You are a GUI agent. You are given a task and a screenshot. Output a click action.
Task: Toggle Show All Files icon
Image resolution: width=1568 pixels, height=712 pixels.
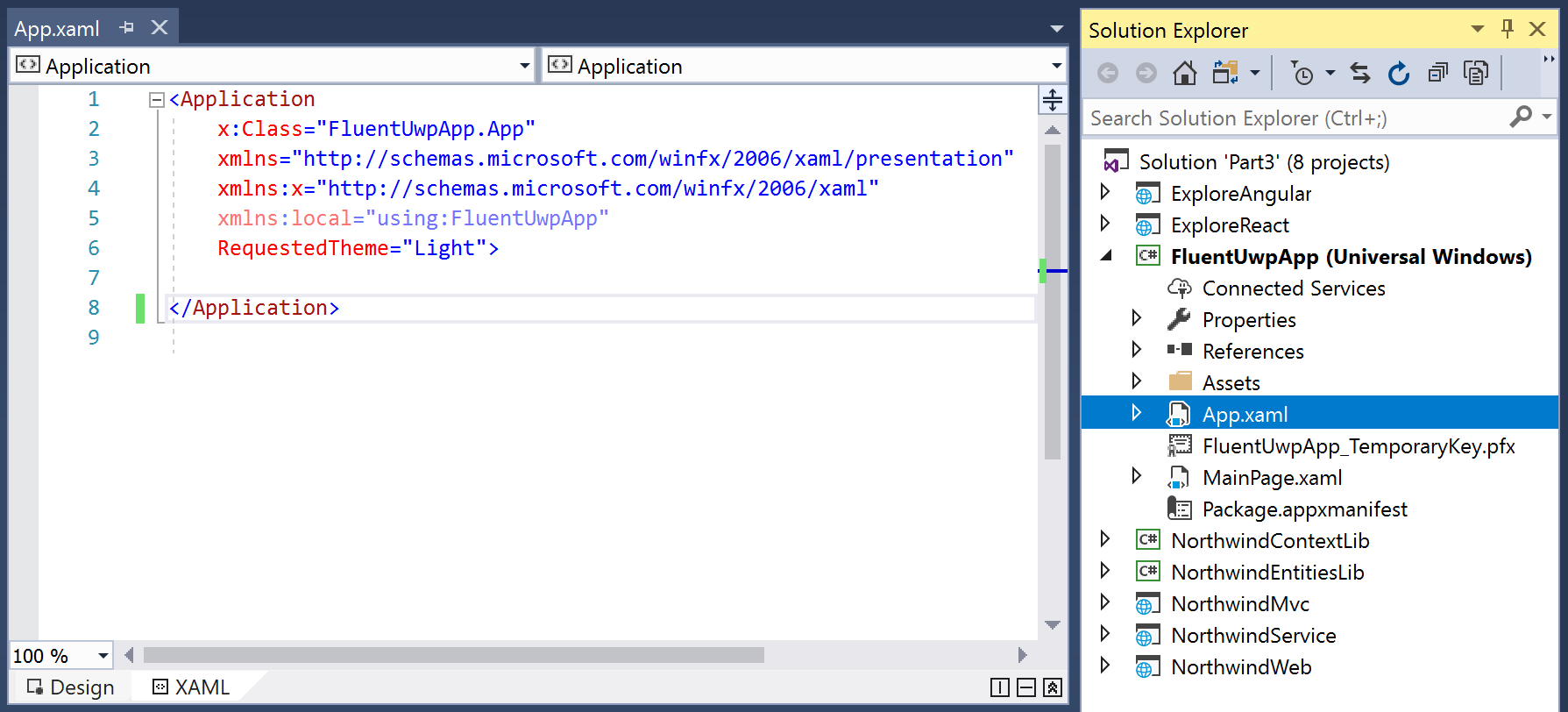[1476, 73]
